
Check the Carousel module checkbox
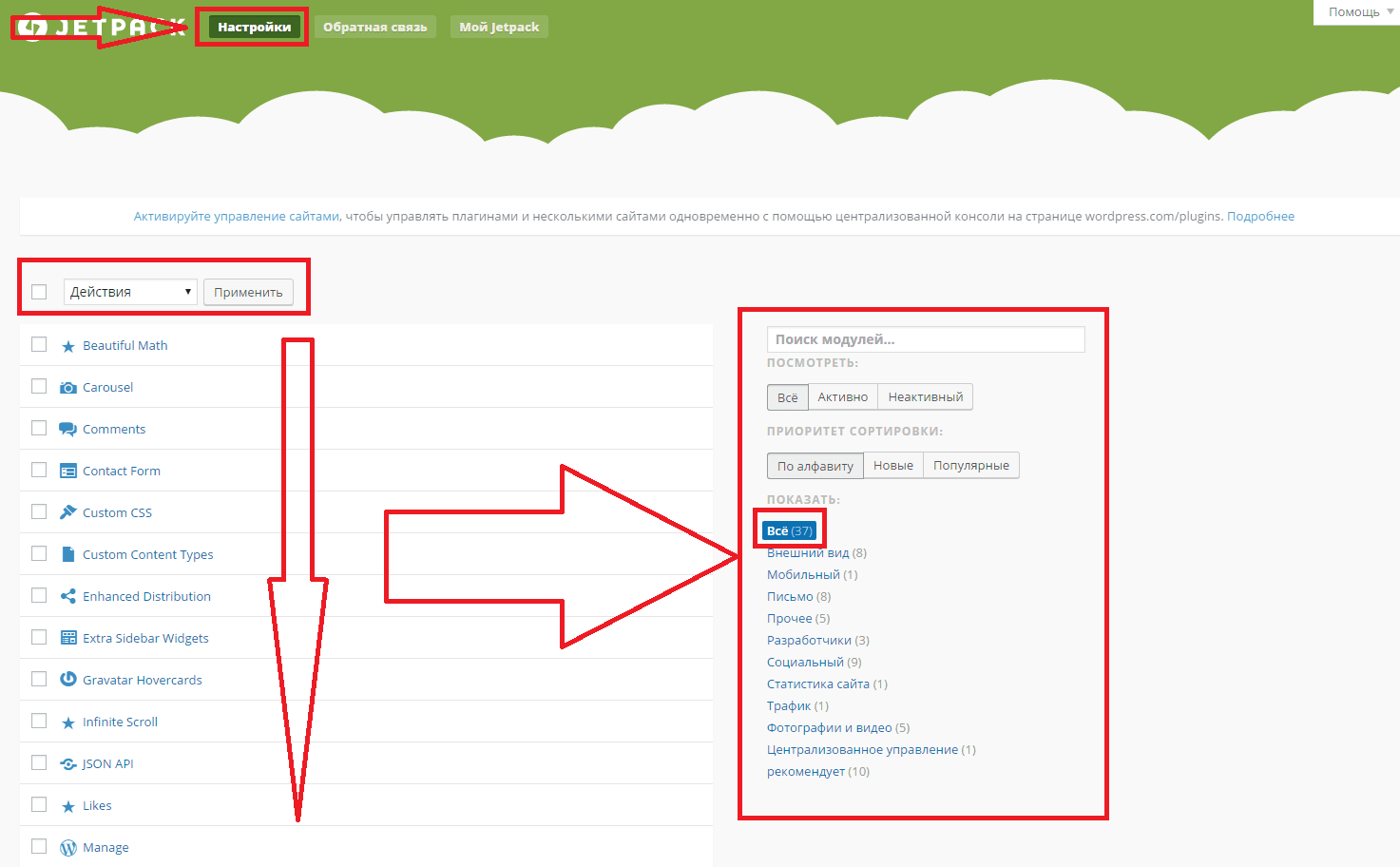pyautogui.click(x=39, y=386)
